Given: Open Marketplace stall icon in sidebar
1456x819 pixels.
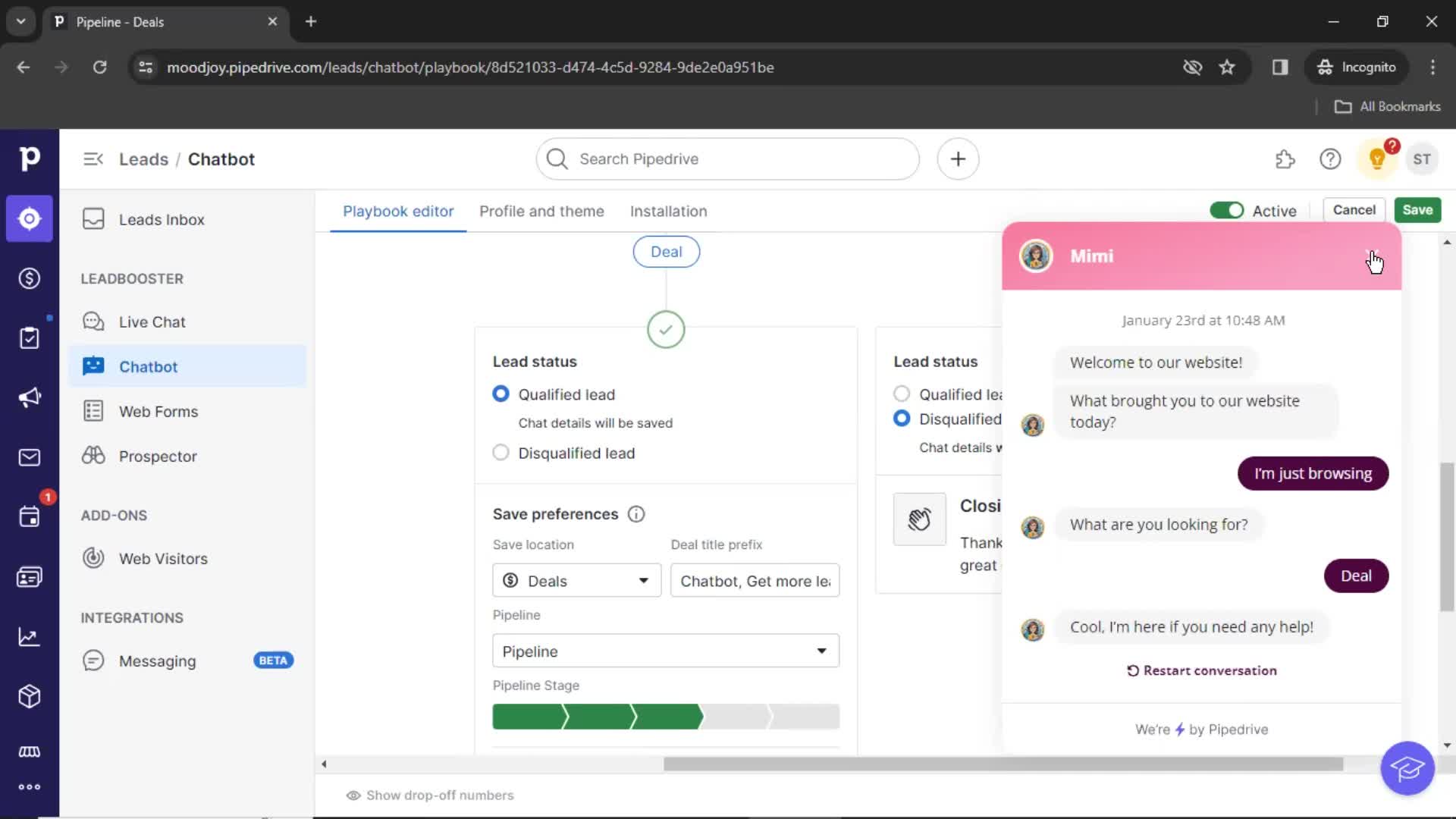Looking at the screenshot, I should click(29, 752).
